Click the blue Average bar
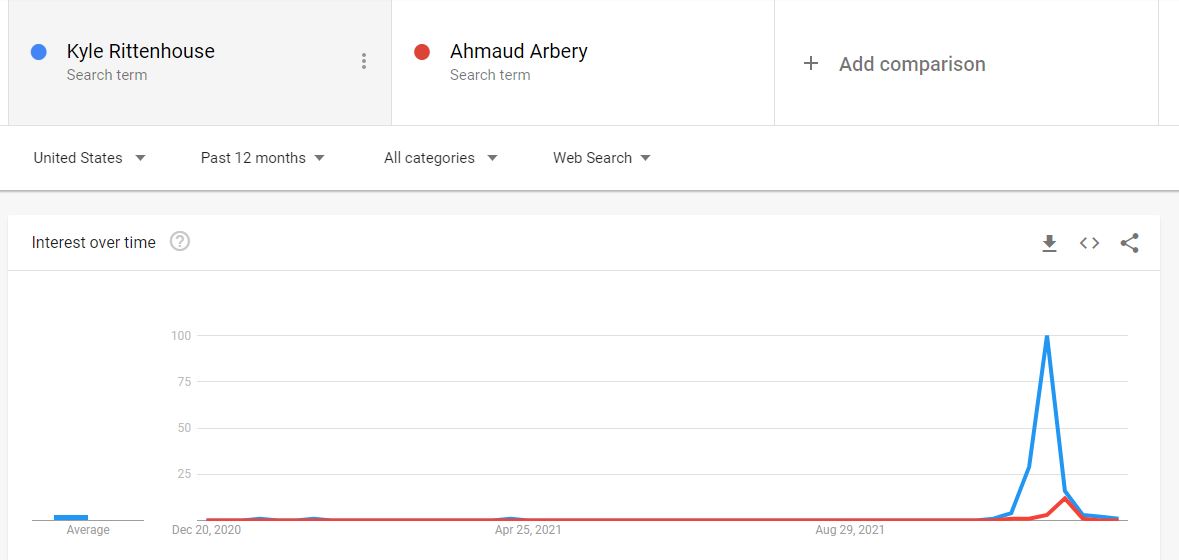The image size is (1179, 560). click(71, 517)
